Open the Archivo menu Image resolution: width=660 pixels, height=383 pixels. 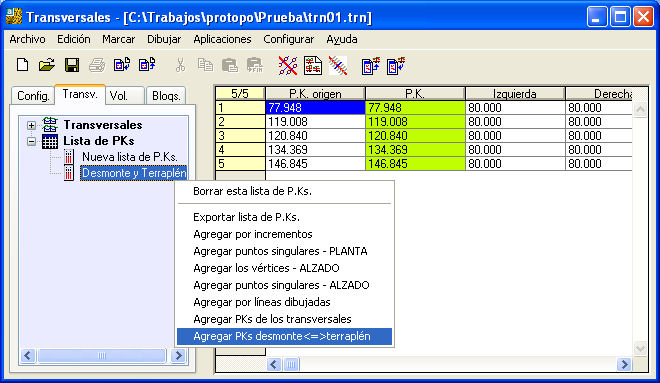click(x=27, y=39)
